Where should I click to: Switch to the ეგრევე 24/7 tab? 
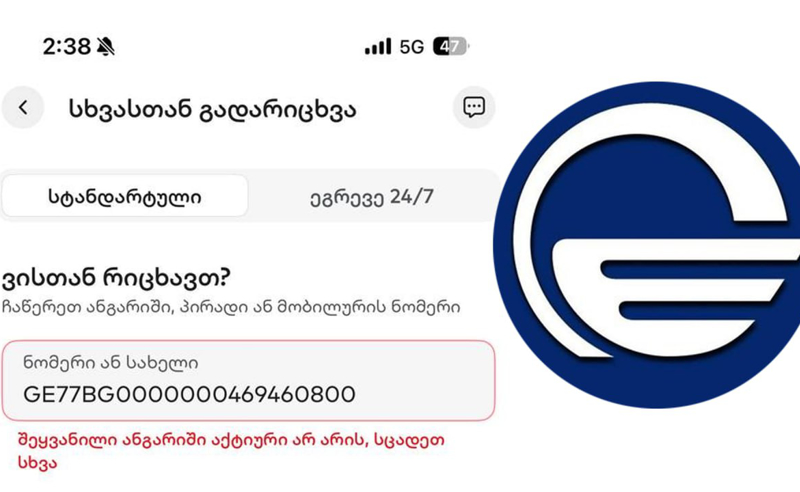pos(372,197)
